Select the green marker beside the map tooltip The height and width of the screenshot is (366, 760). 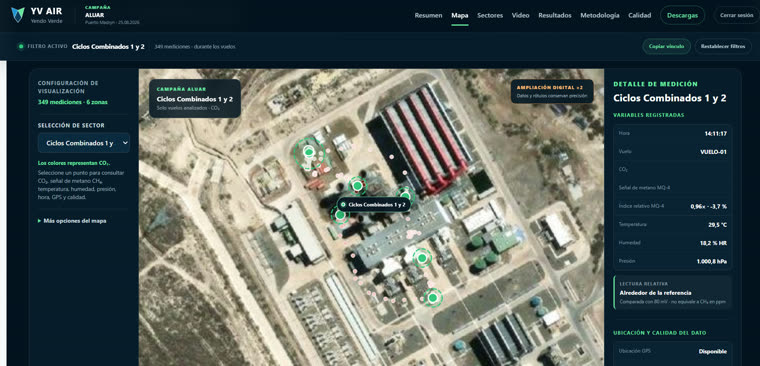[x=340, y=215]
